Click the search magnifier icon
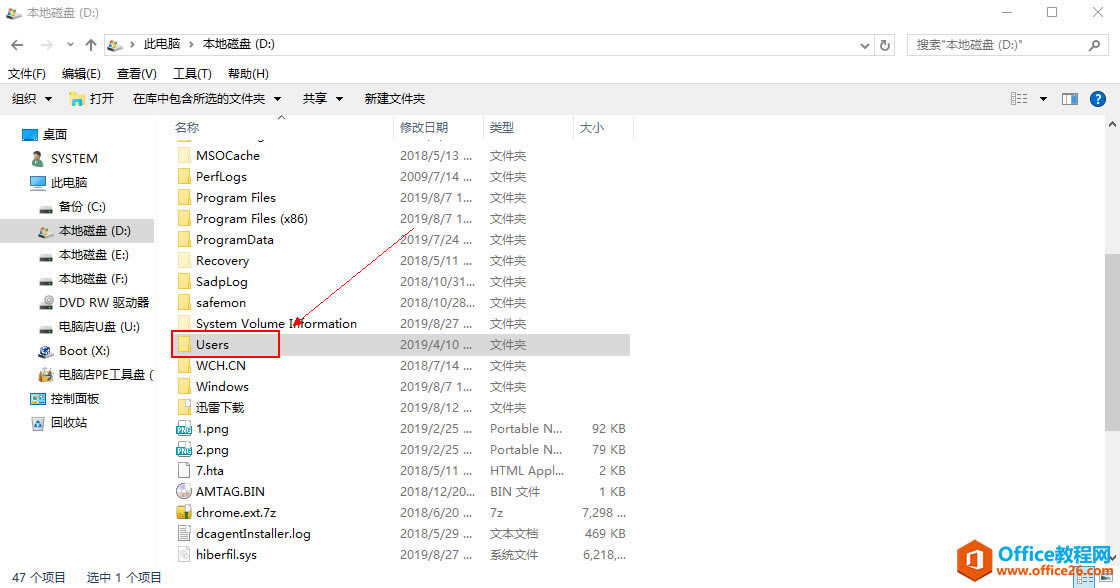 tap(1094, 45)
